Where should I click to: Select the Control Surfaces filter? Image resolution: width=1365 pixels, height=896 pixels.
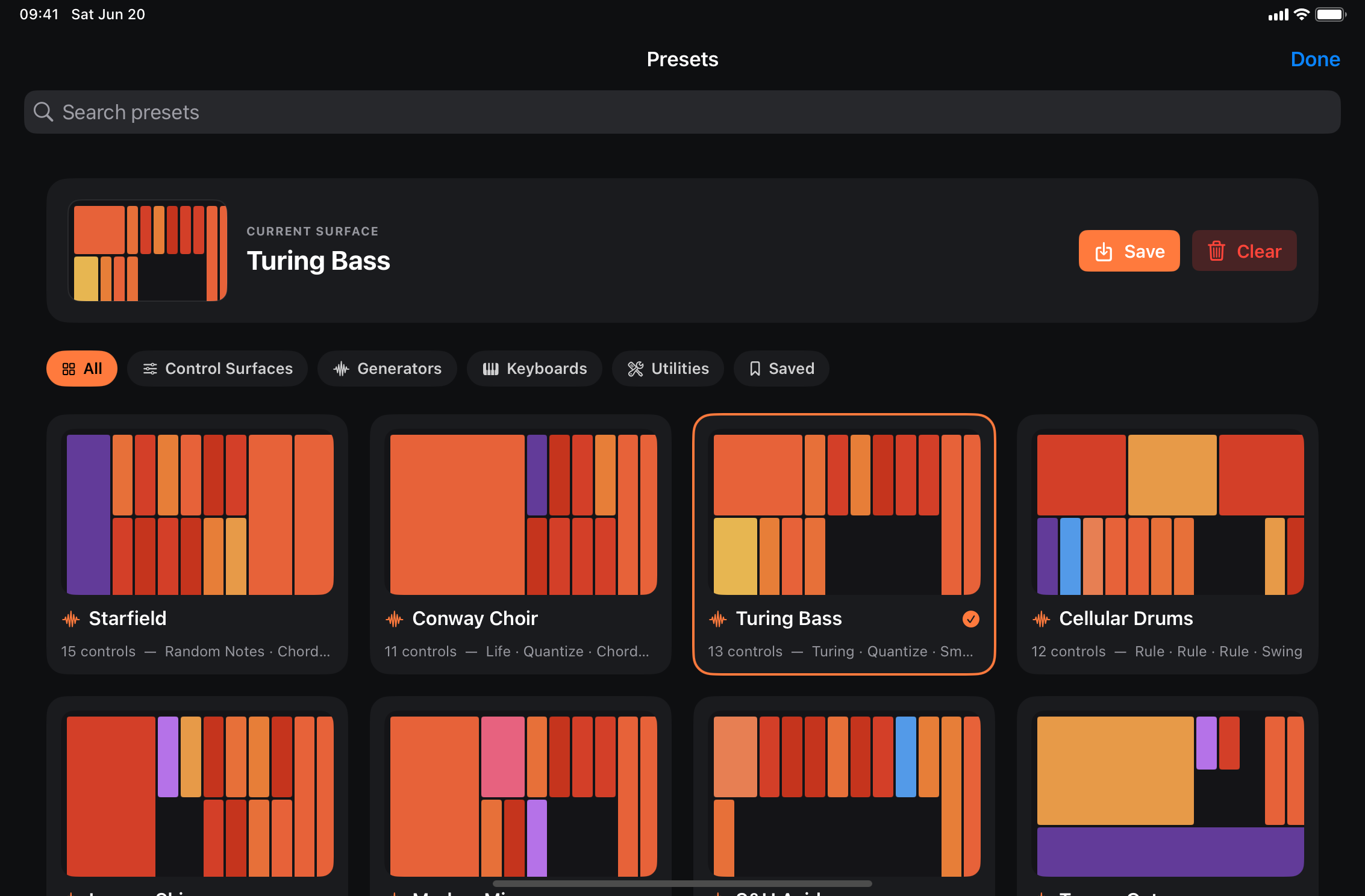pyautogui.click(x=217, y=369)
